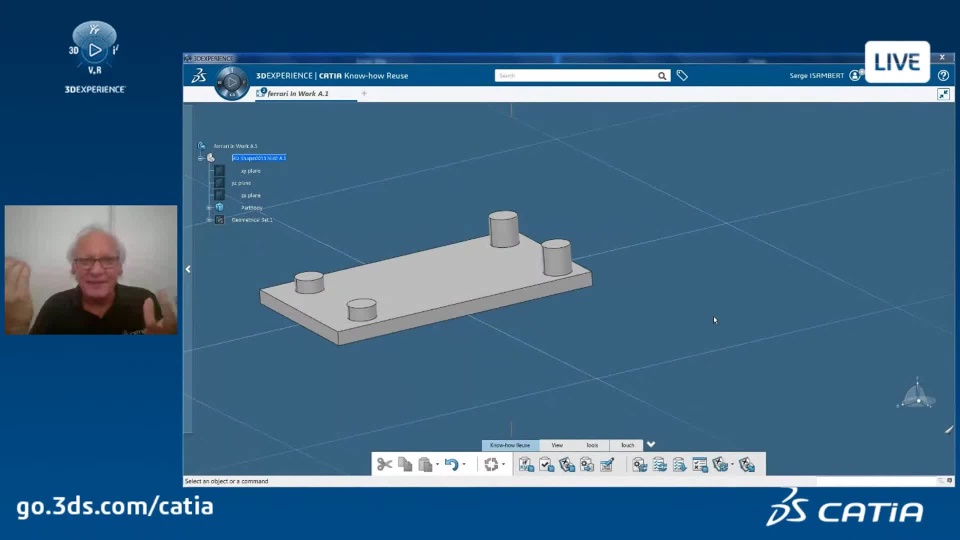Click the Cut scissors icon
The image size is (960, 540).
coord(384,465)
